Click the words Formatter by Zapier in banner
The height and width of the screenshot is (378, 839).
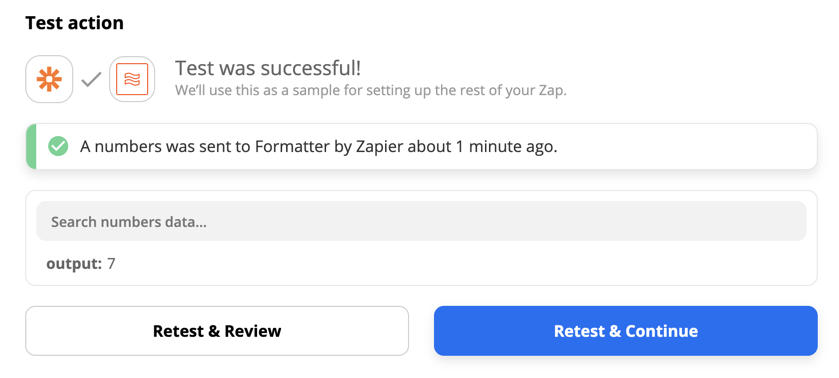[x=329, y=146]
